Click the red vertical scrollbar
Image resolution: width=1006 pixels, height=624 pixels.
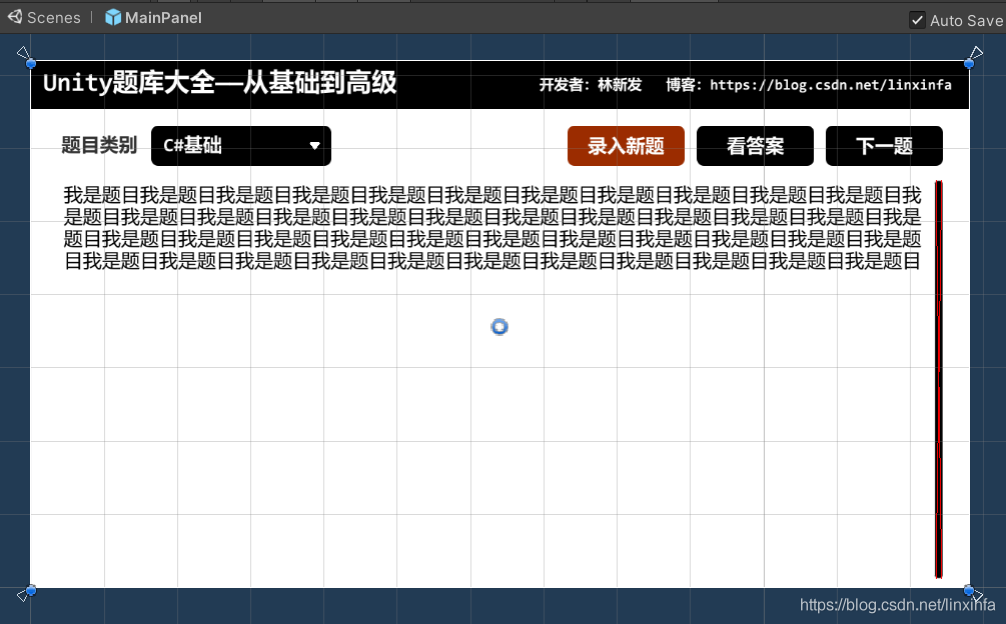[x=939, y=379]
